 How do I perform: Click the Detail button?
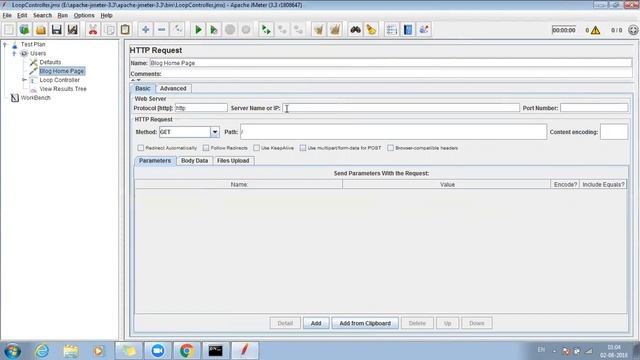(285, 323)
